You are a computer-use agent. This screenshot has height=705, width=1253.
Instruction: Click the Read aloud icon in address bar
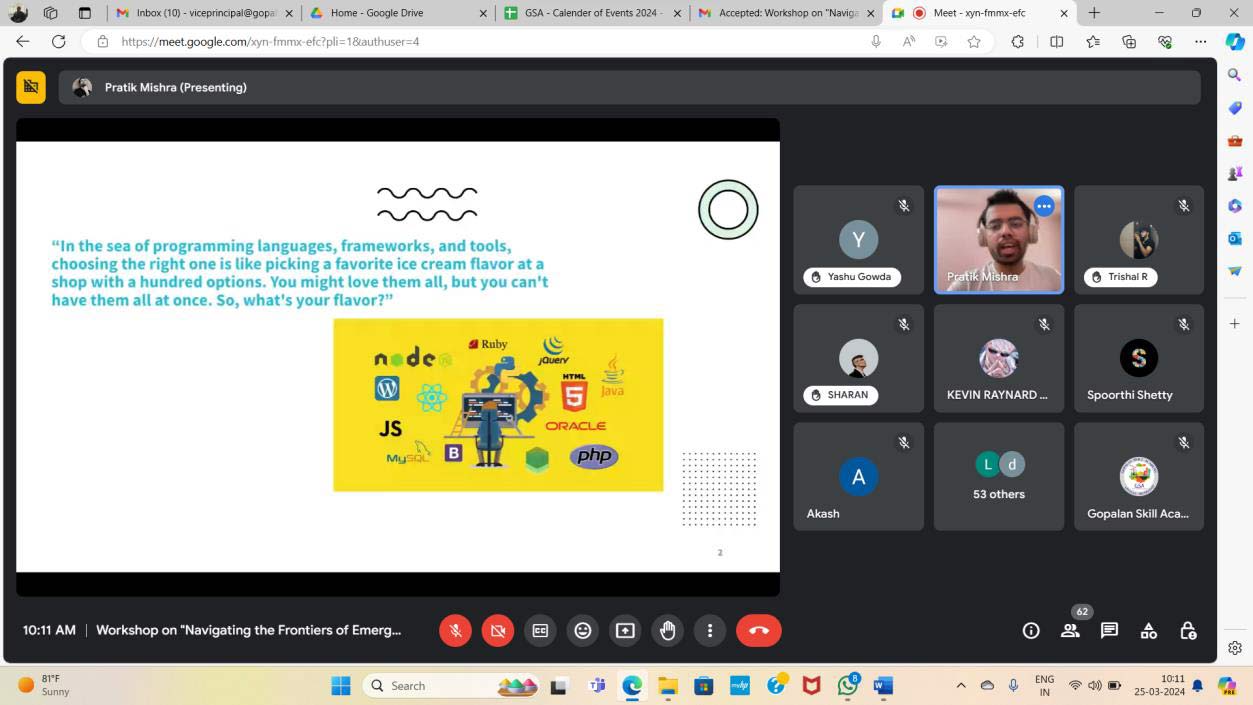pos(909,42)
